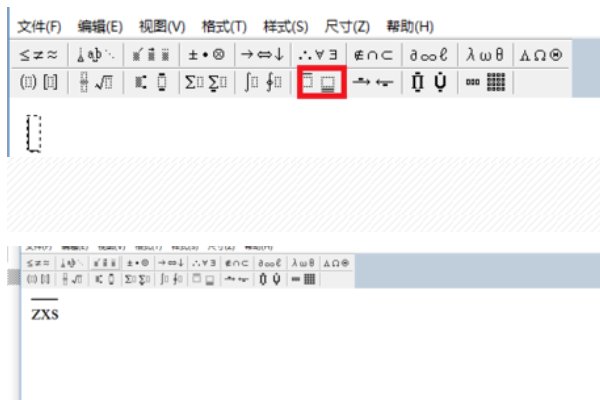Image resolution: width=600 pixels, height=400 pixels.
Task: Open summation templates palette in empty-slot window
Action: [x=207, y=82]
